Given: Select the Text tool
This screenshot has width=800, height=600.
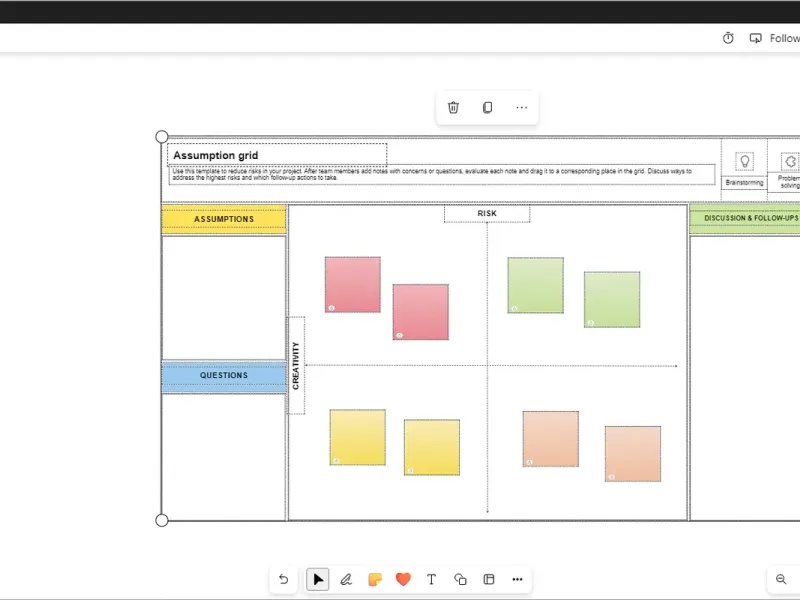Looking at the screenshot, I should [432, 579].
